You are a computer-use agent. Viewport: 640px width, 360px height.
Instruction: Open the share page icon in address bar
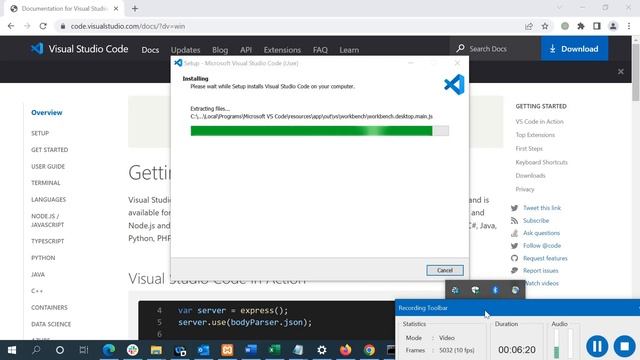pos(529,26)
